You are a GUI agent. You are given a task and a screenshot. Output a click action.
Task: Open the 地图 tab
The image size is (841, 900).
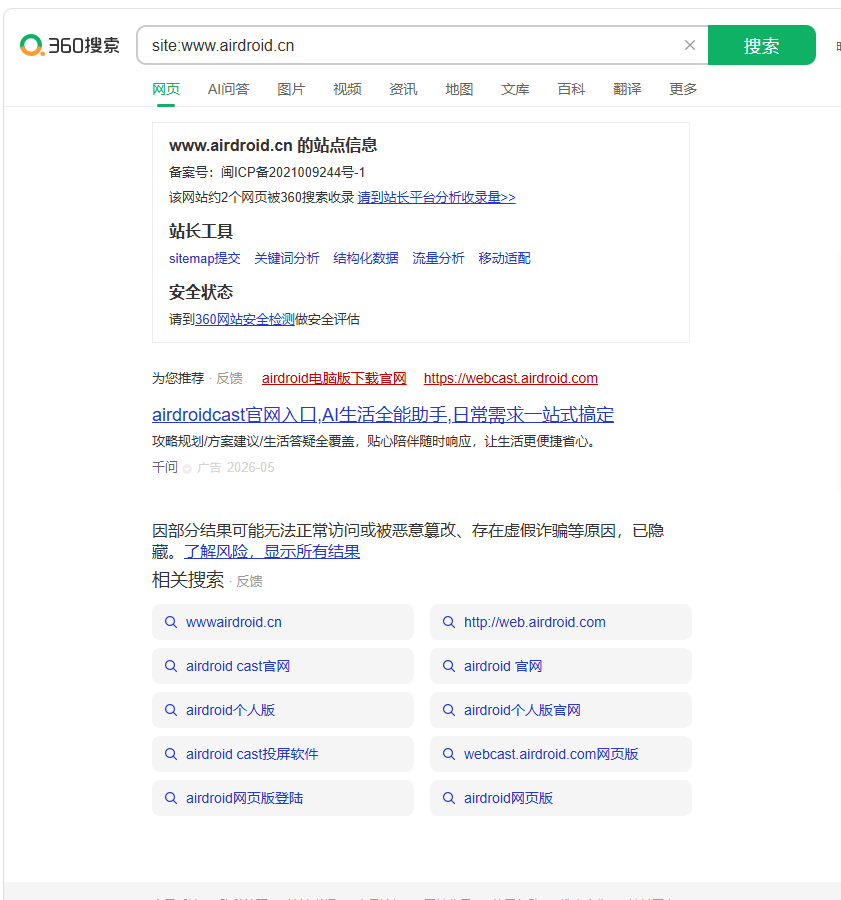459,90
